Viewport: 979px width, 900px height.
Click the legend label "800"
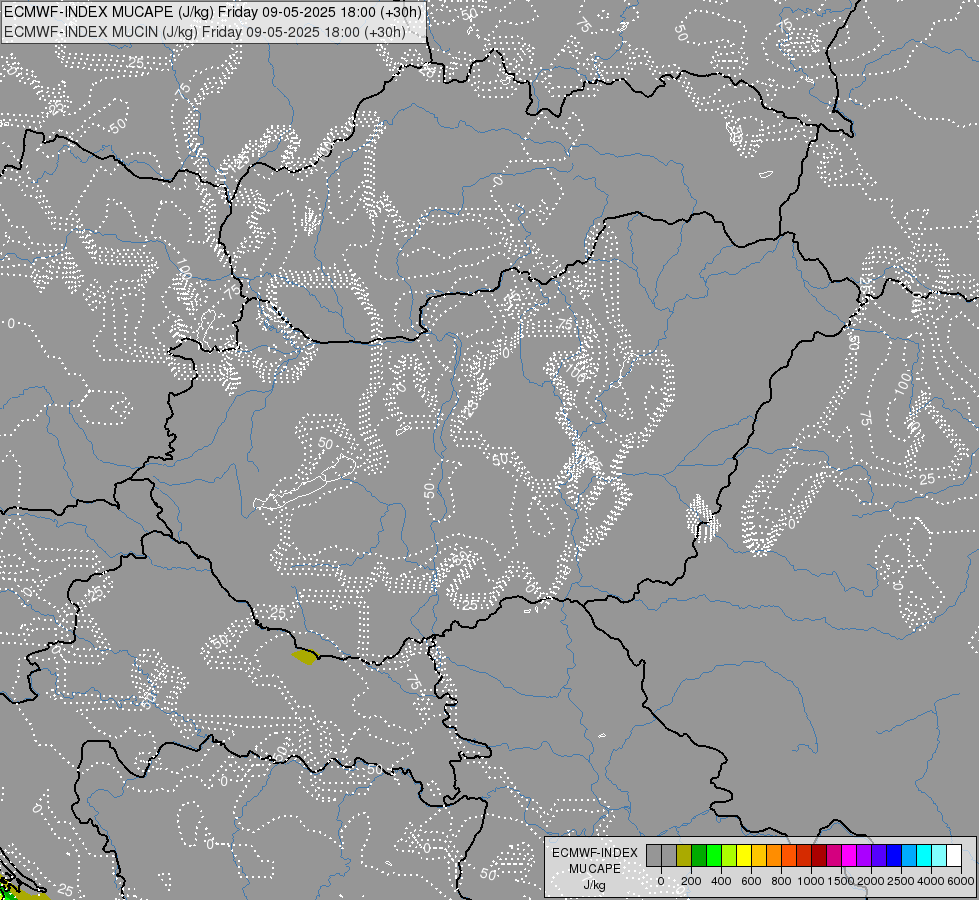pyautogui.click(x=781, y=881)
